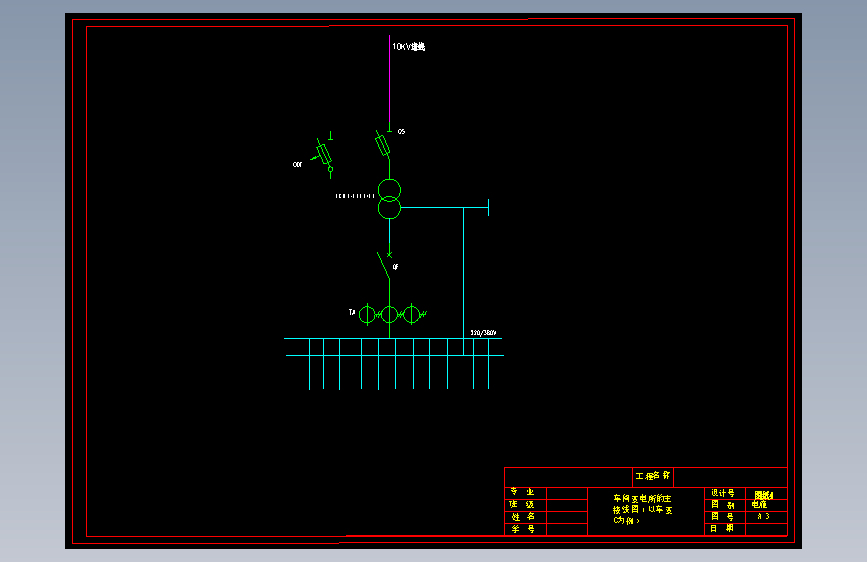Select the detached fuse symbol on the left
The width and height of the screenshot is (867, 562).
click(x=324, y=154)
